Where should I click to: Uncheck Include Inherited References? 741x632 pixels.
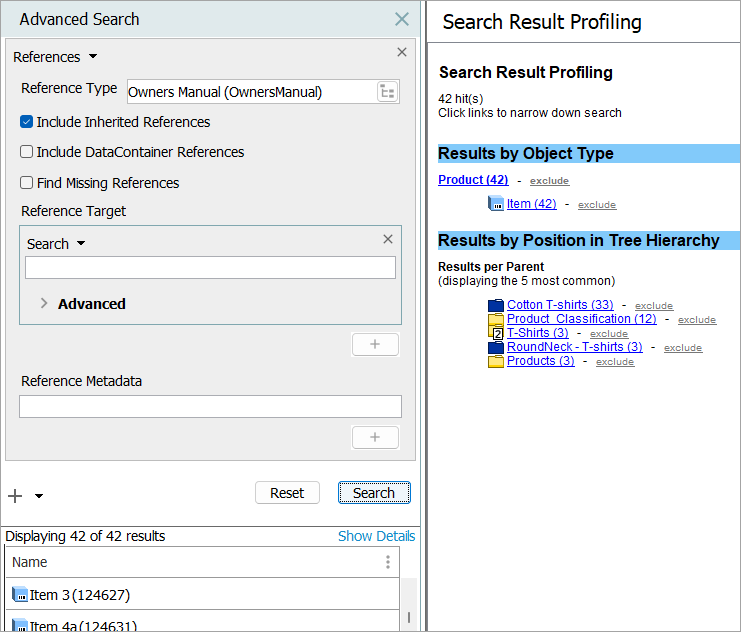[27, 122]
